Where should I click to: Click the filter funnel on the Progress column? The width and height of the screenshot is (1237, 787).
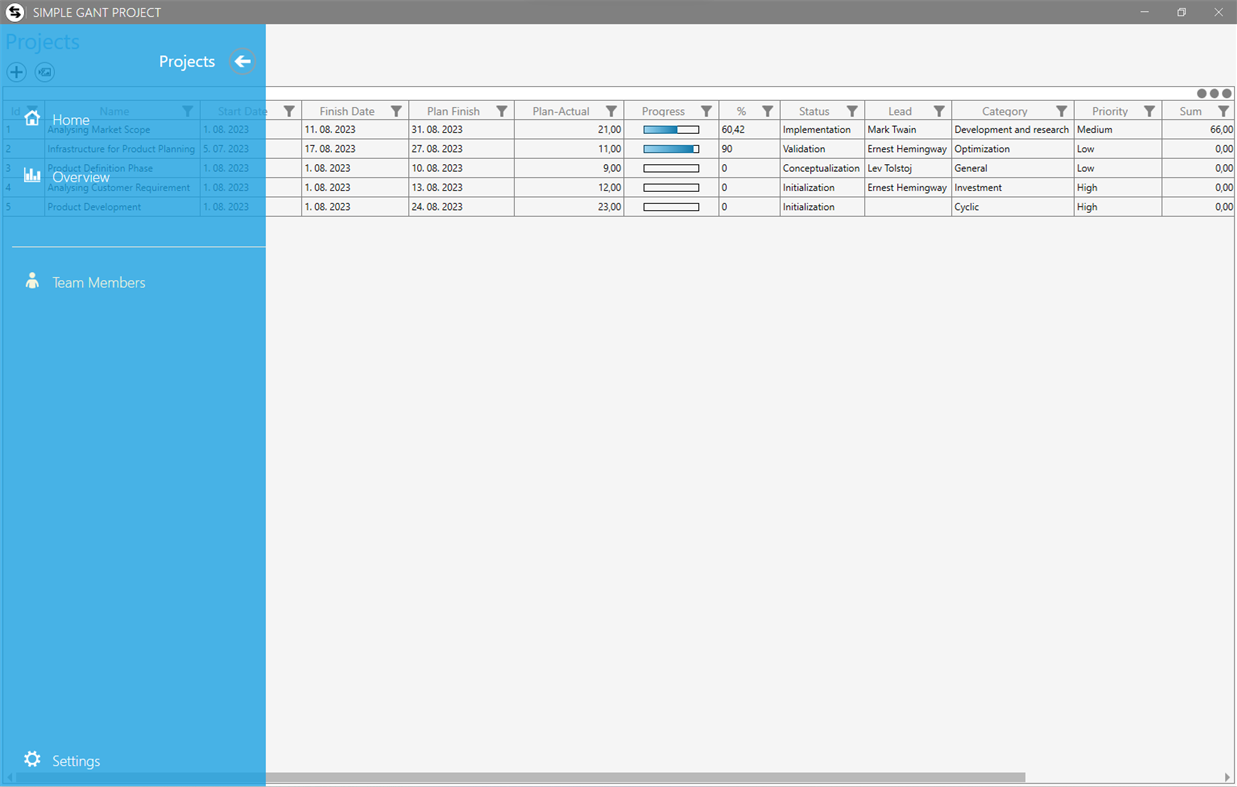pyautogui.click(x=706, y=111)
